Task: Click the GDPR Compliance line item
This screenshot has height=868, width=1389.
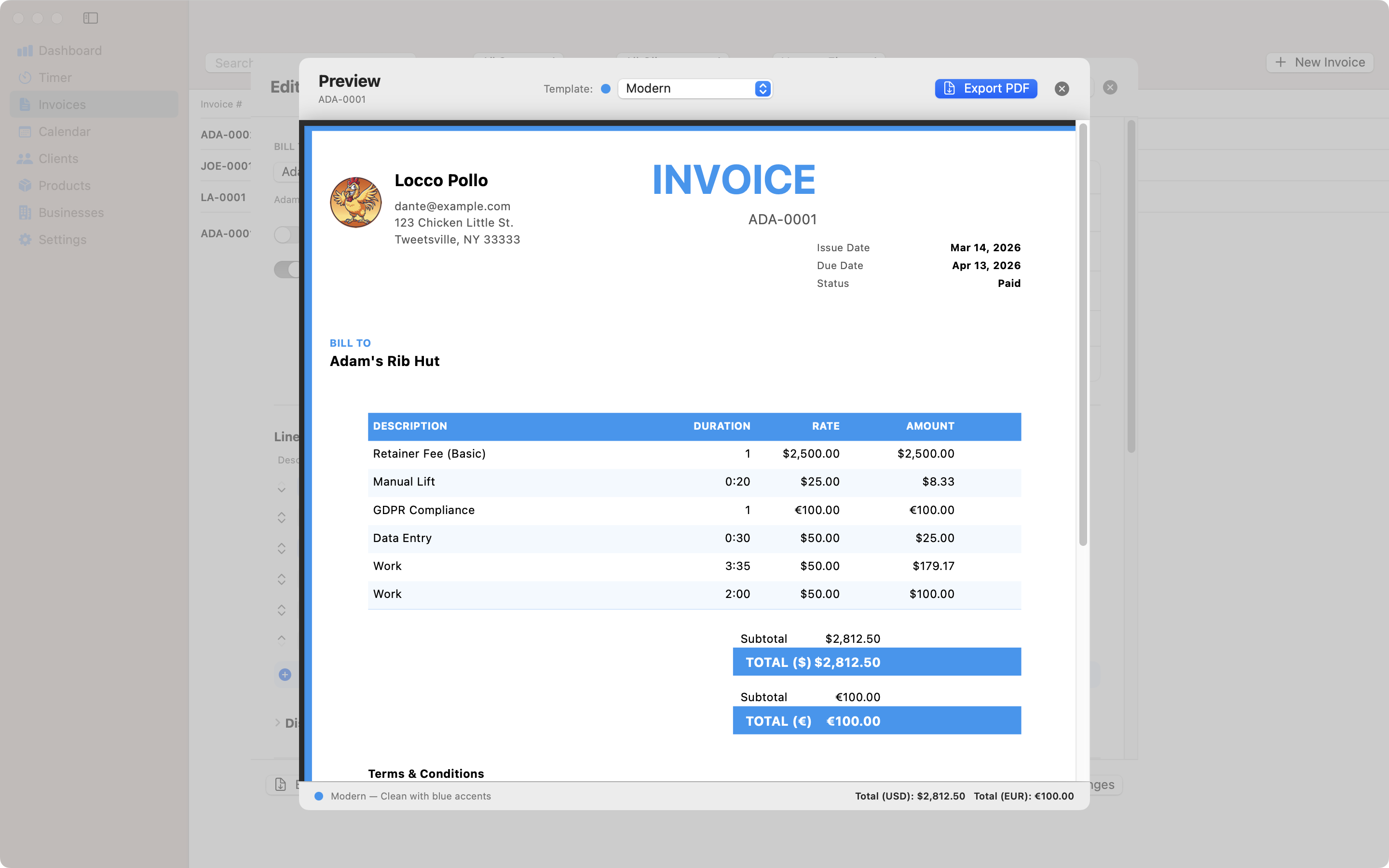Action: [694, 510]
